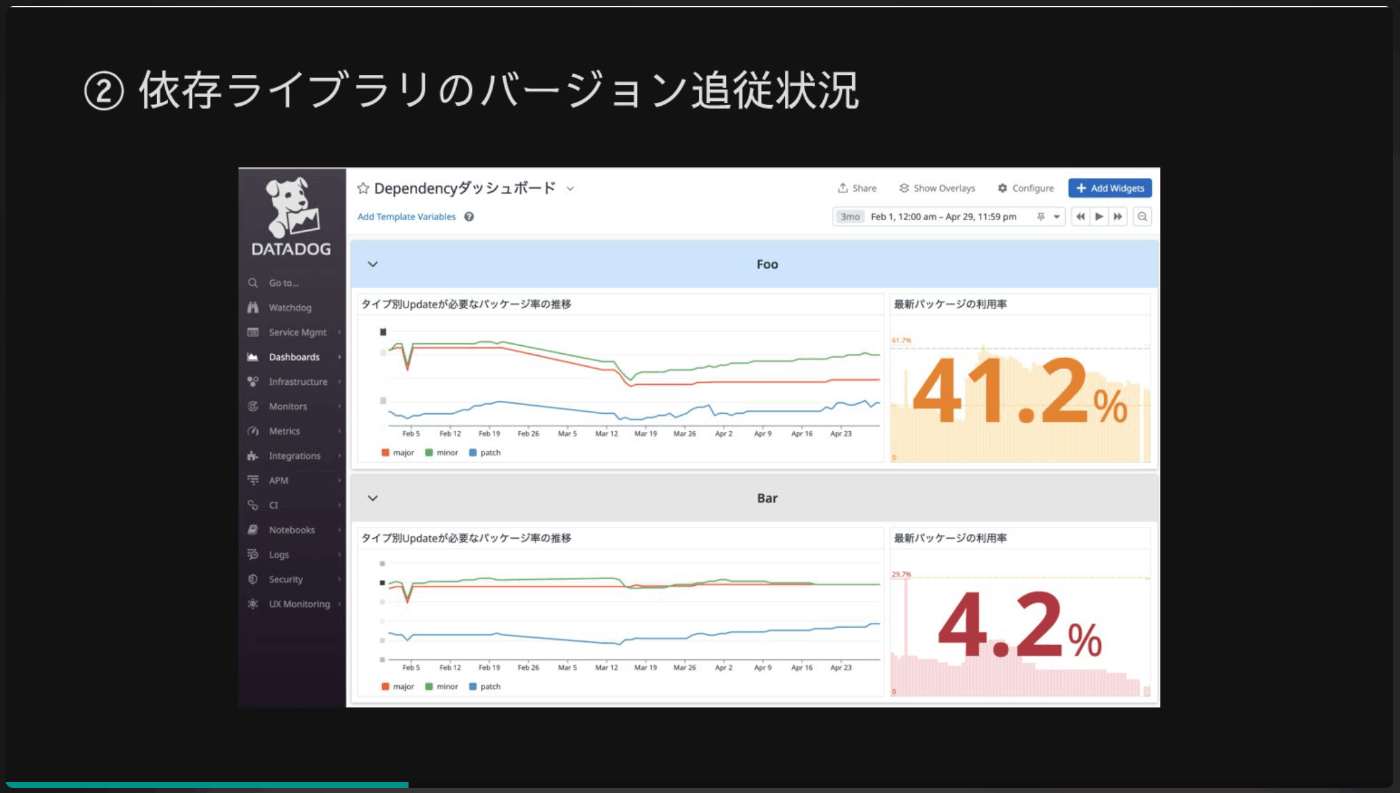This screenshot has height=793, width=1400.
Task: Click the Integrations puzzle icon
Action: (253, 456)
